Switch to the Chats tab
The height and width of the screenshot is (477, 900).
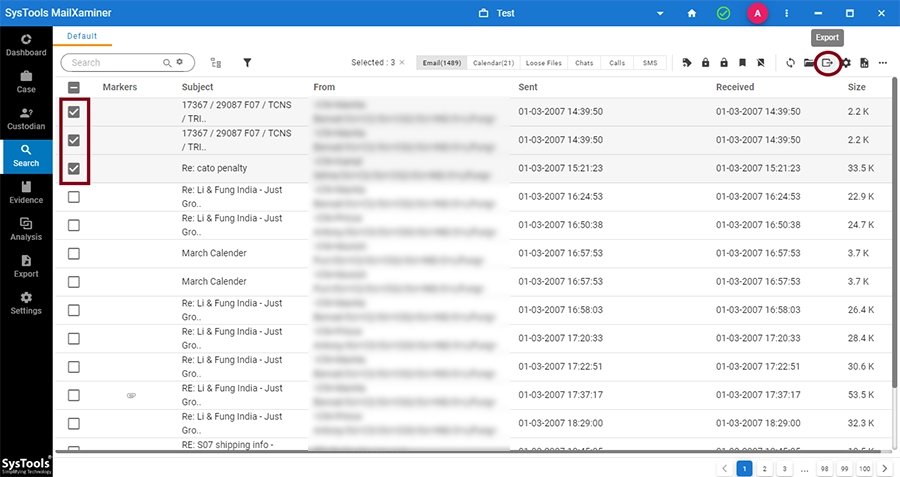(584, 63)
